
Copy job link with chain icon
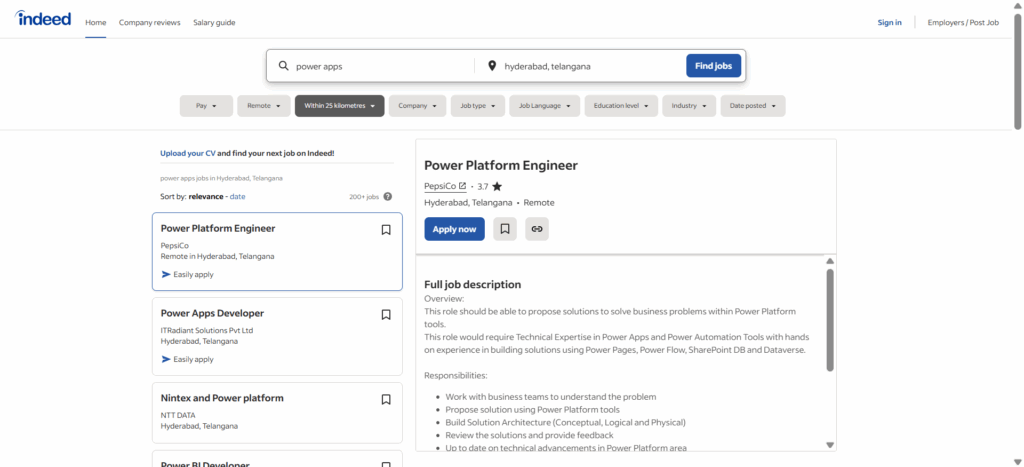pos(537,229)
